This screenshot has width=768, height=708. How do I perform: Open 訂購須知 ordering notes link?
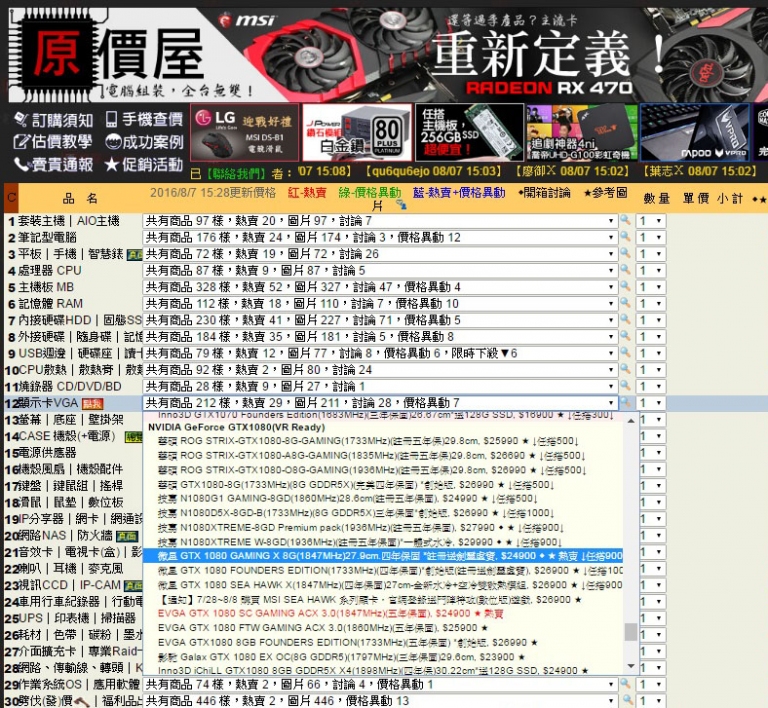[x=53, y=119]
